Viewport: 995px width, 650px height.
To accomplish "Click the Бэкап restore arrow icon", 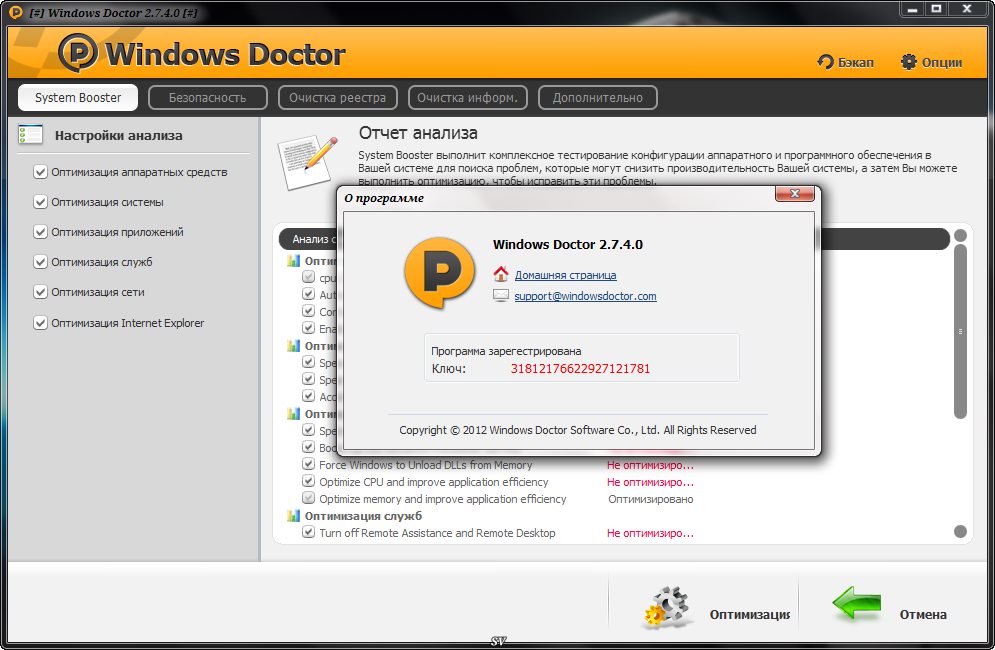I will (x=825, y=62).
